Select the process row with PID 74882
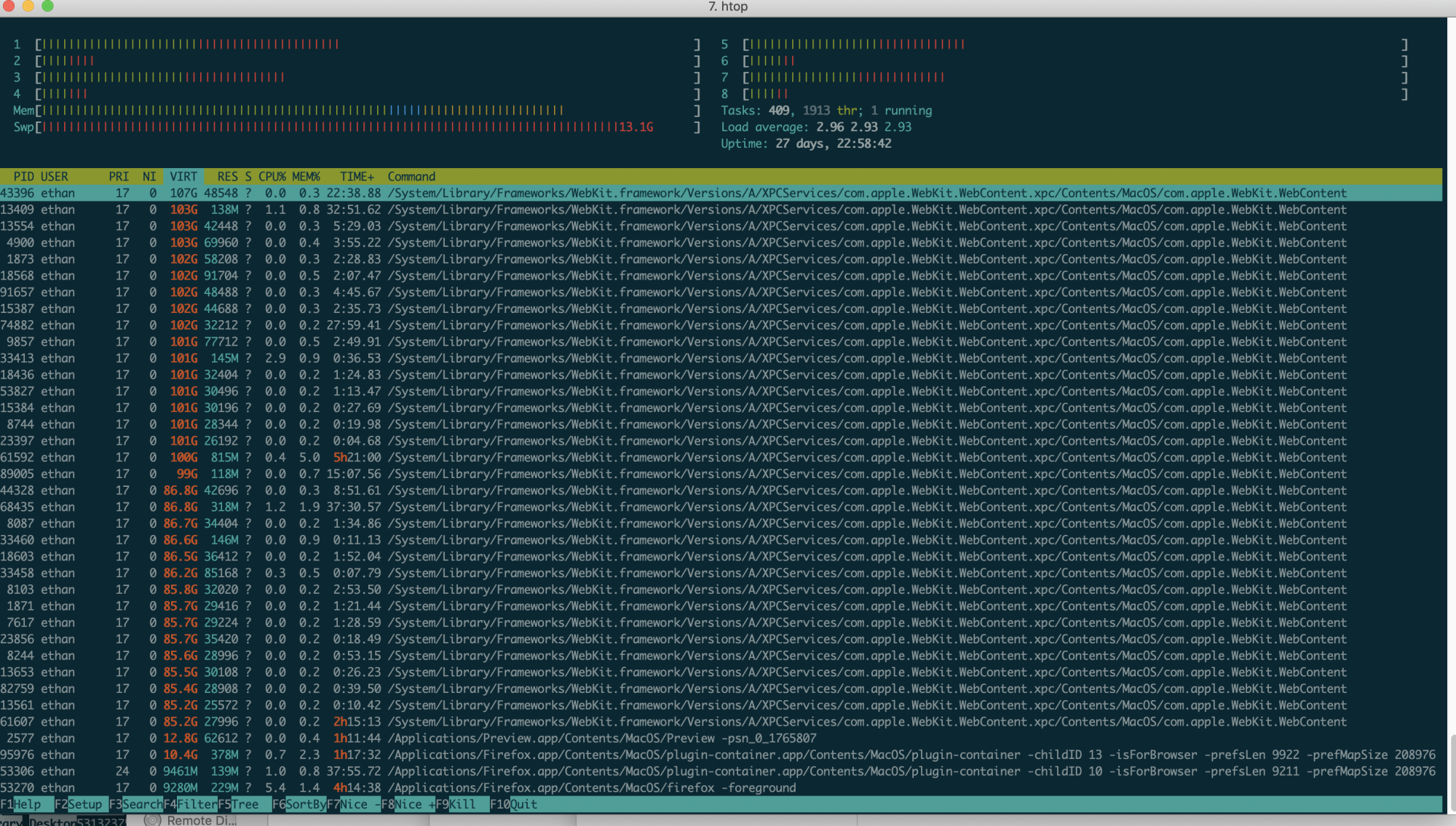1456x826 pixels. click(x=721, y=325)
